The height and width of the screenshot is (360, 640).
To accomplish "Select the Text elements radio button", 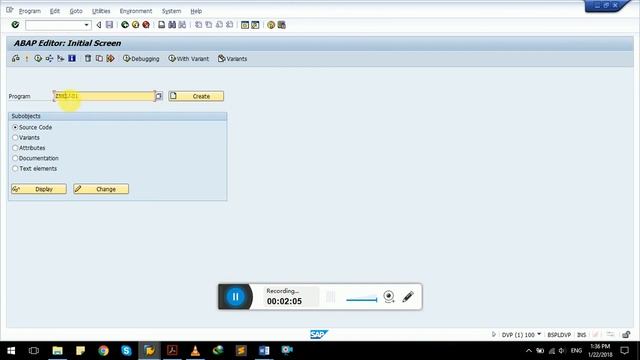I will click(x=15, y=168).
